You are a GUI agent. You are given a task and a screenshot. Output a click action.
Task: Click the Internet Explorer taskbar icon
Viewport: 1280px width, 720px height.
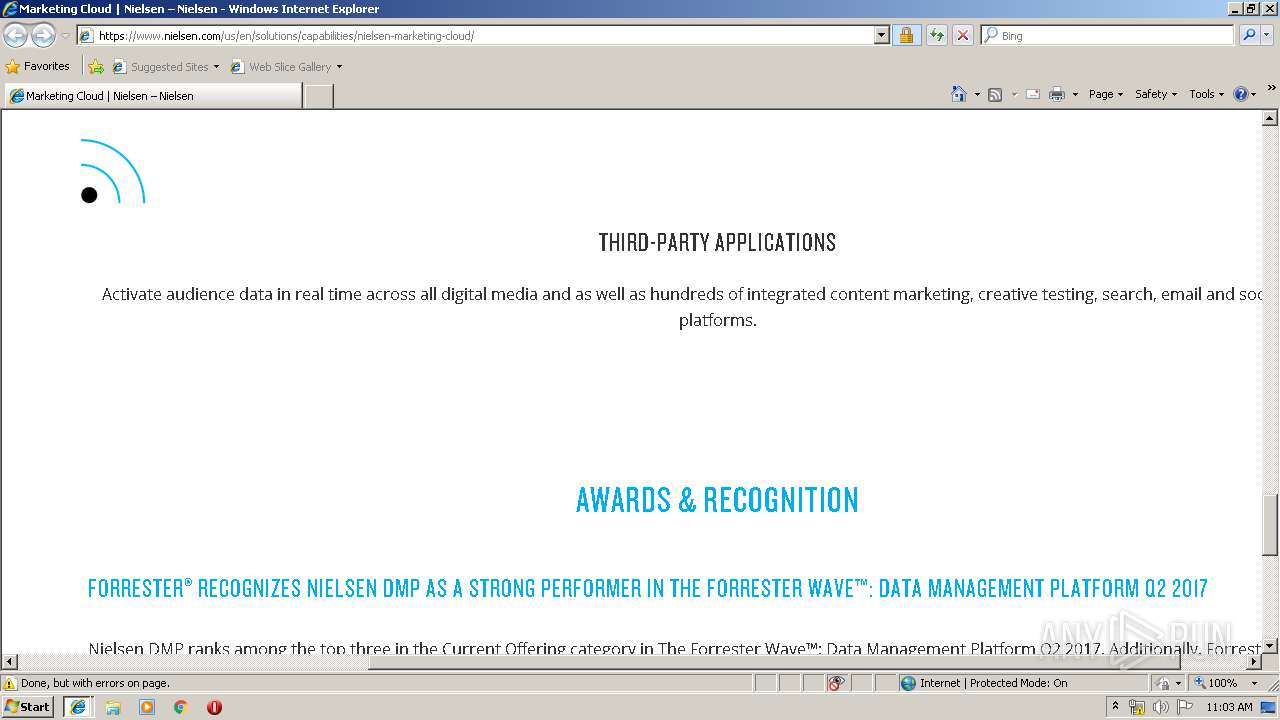[x=78, y=707]
